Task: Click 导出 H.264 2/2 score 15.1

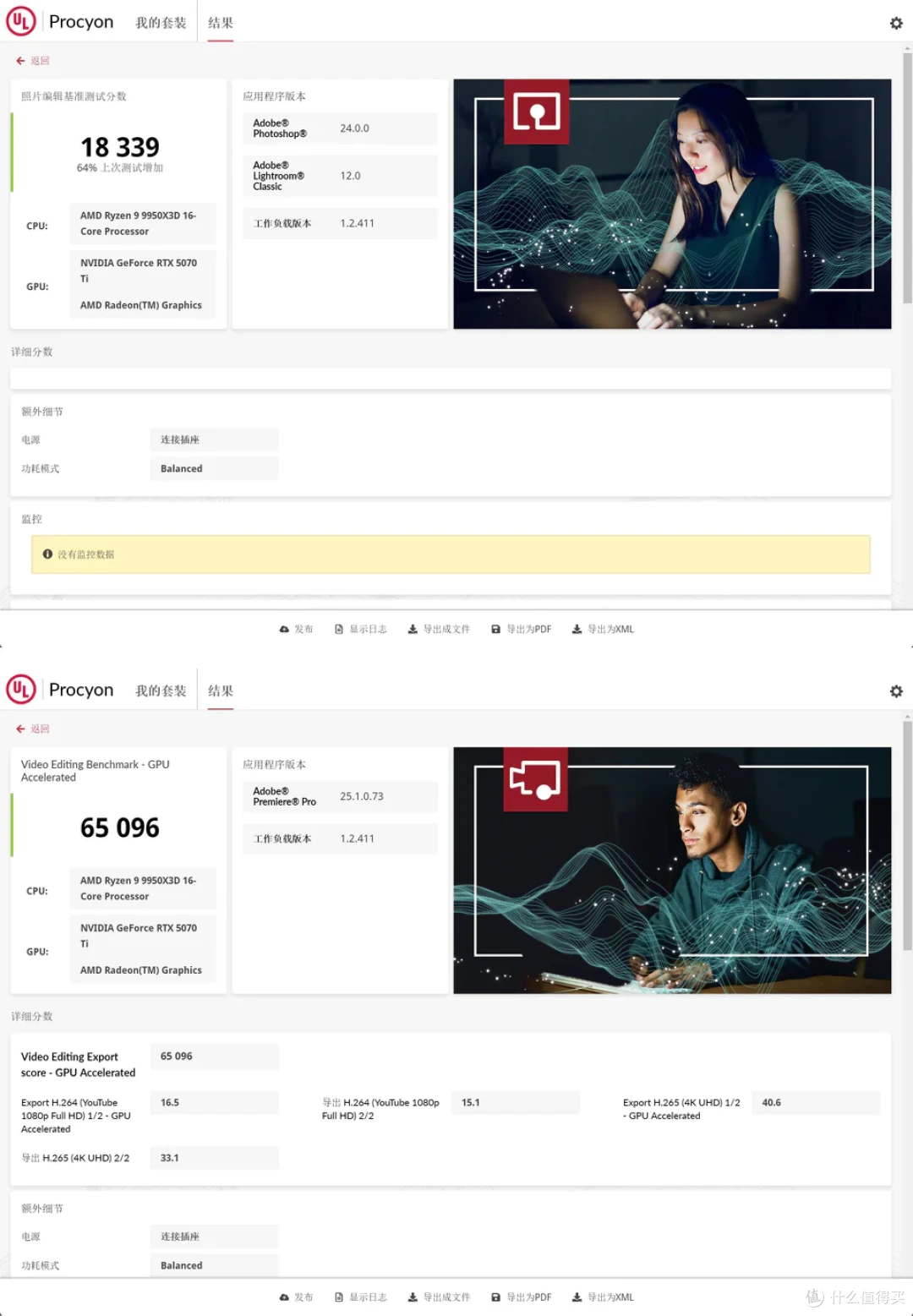Action: (x=515, y=1102)
